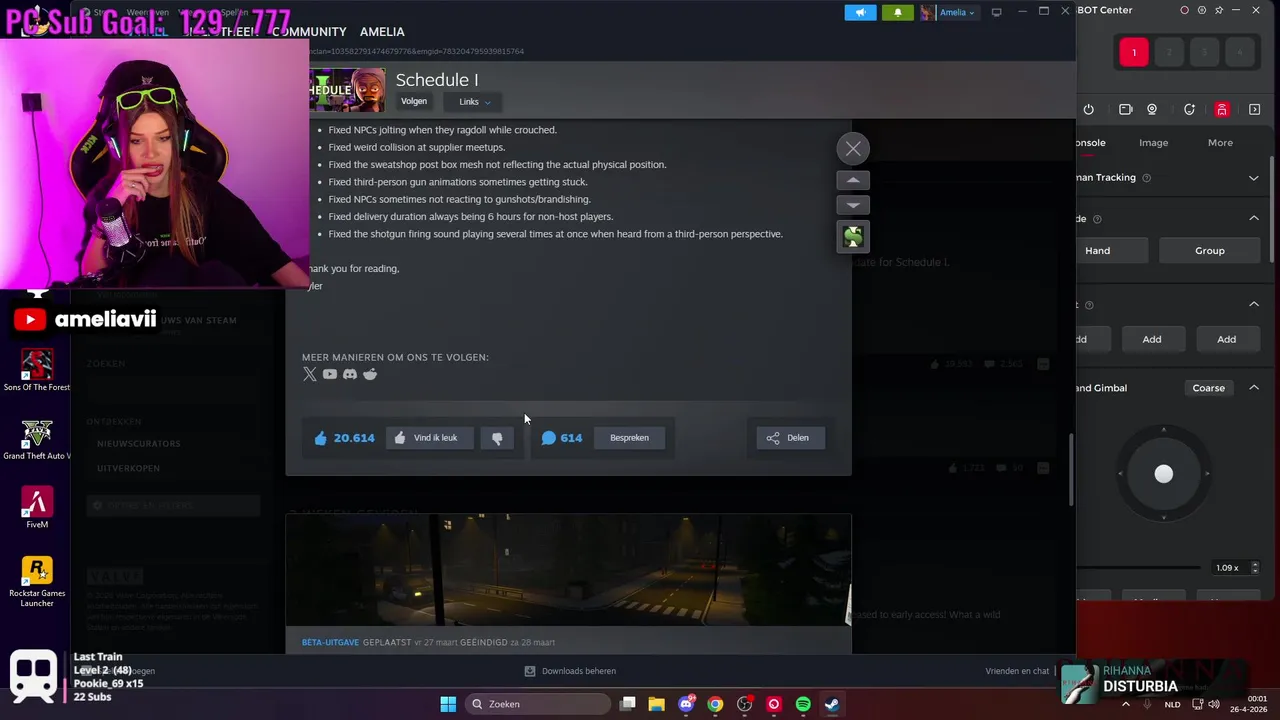Viewport: 1280px width, 720px height.
Task: Toggle the OBSBOT power icon
Action: 1089,110
